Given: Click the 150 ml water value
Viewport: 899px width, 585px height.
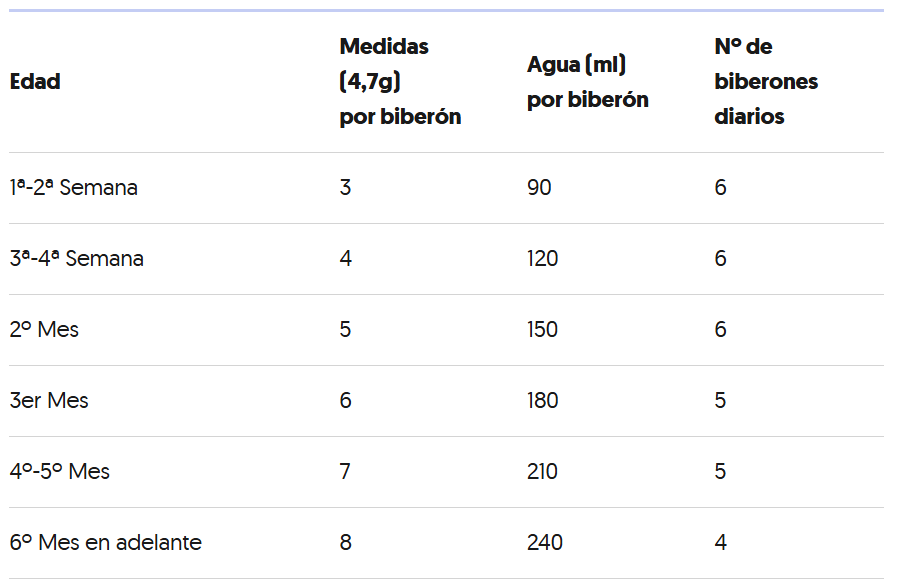Looking at the screenshot, I should tap(542, 330).
